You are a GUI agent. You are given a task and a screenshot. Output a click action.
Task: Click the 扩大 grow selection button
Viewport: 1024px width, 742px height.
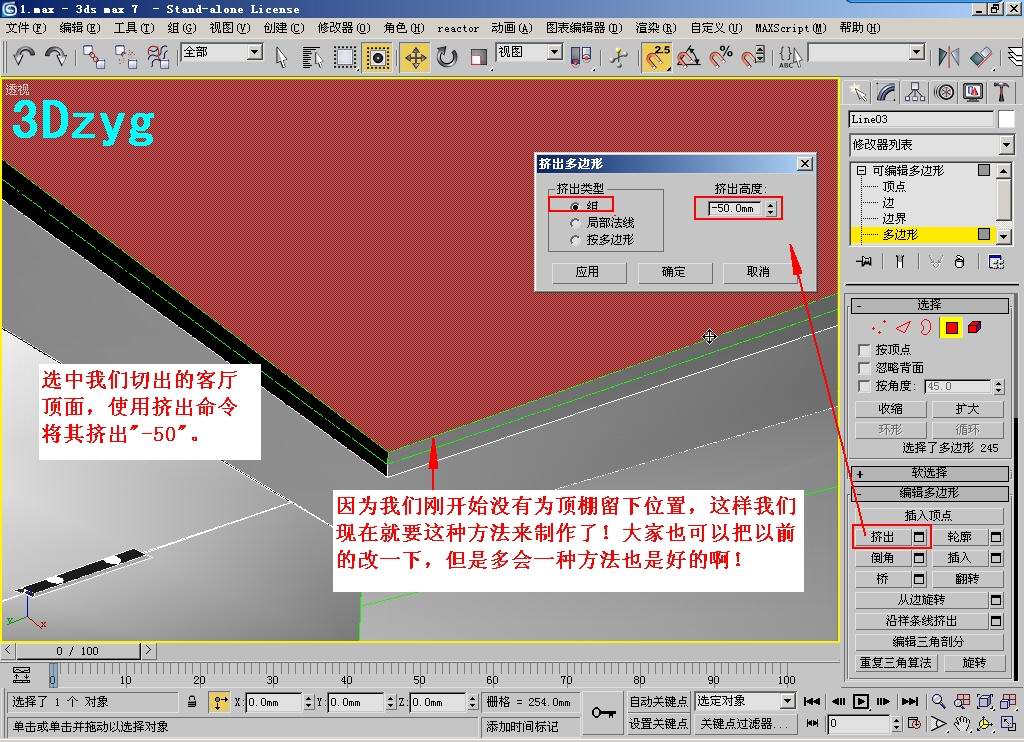[x=968, y=410]
